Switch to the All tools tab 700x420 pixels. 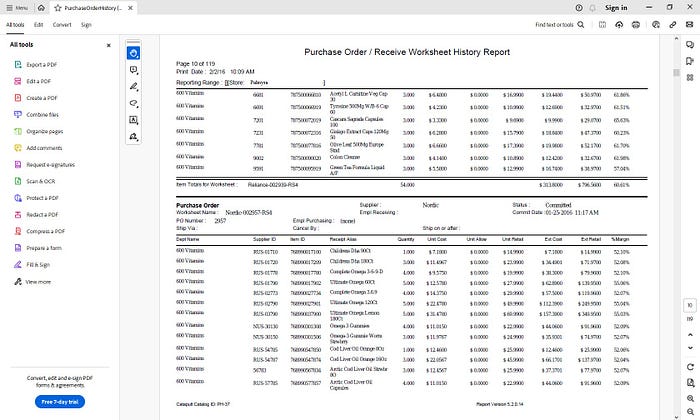click(x=15, y=25)
